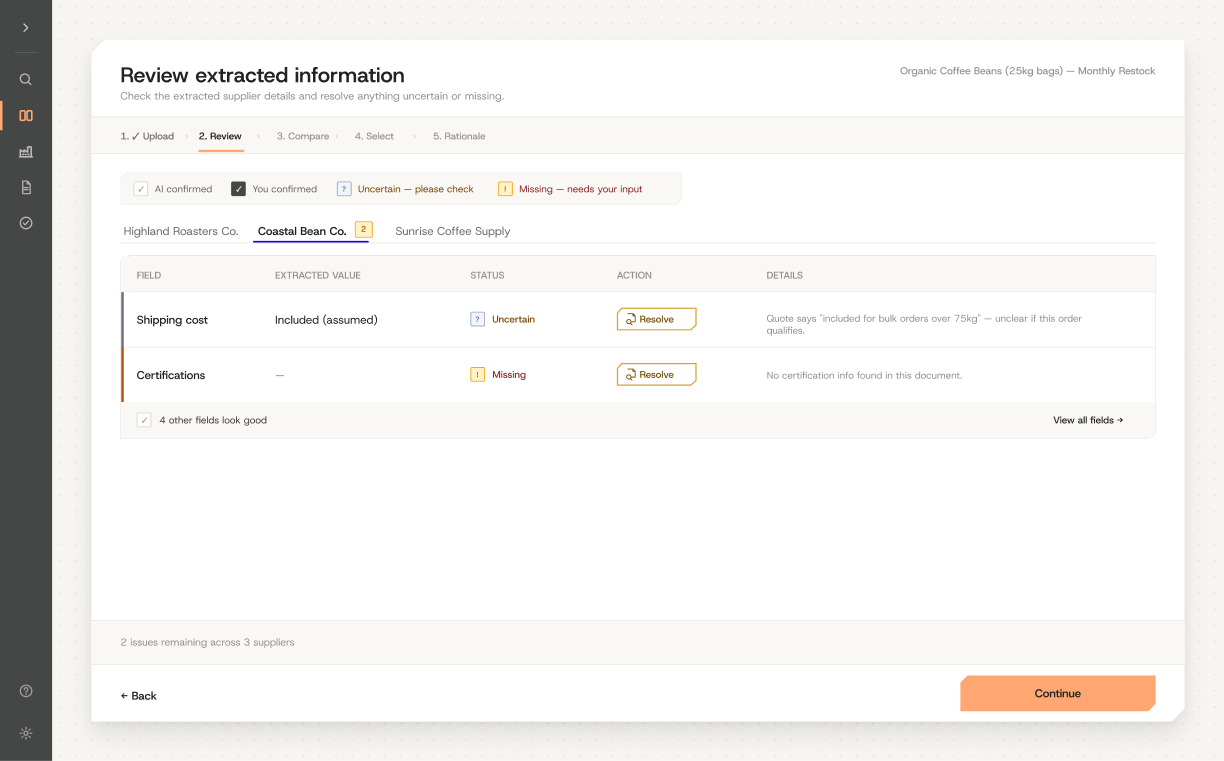The width and height of the screenshot is (1224, 761).
Task: Click the Missing legend exclamation icon
Action: pyautogui.click(x=505, y=188)
